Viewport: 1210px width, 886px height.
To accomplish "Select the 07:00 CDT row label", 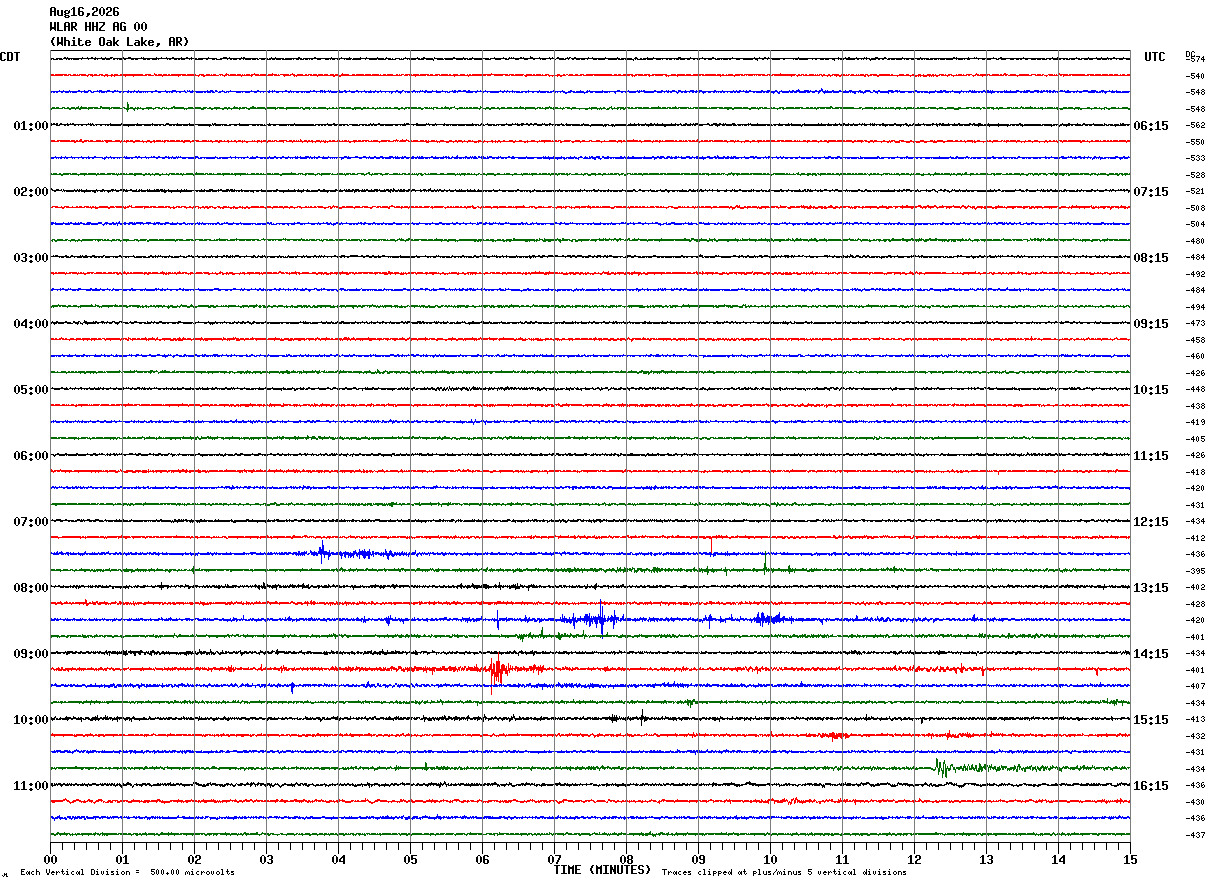I will [31, 522].
